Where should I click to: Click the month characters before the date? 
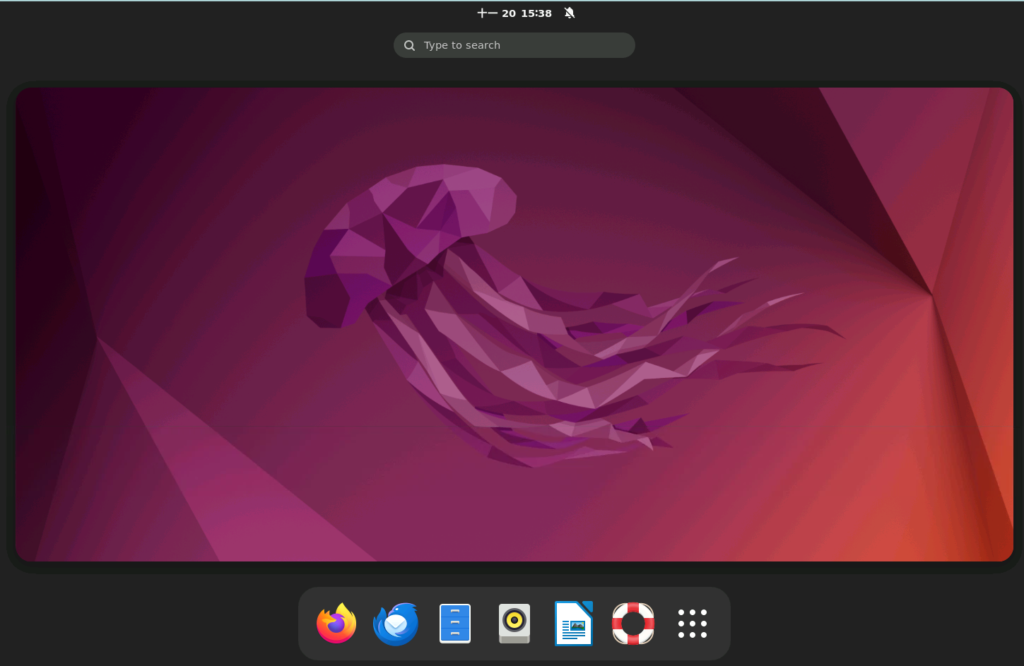(487, 13)
